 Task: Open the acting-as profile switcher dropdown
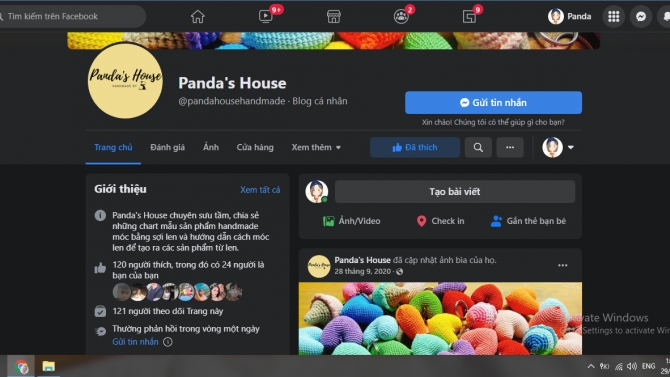[558, 147]
